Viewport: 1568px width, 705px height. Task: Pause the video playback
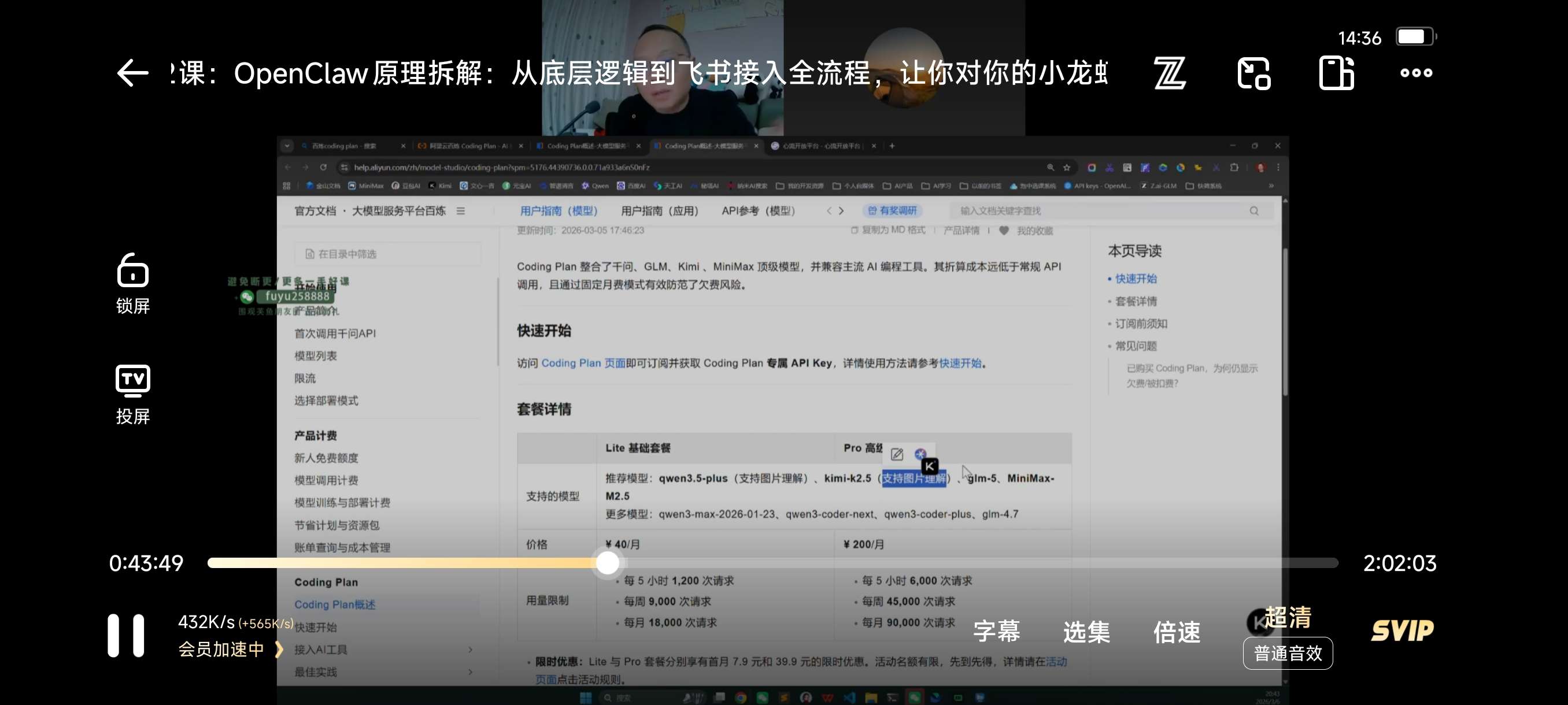[x=126, y=635]
